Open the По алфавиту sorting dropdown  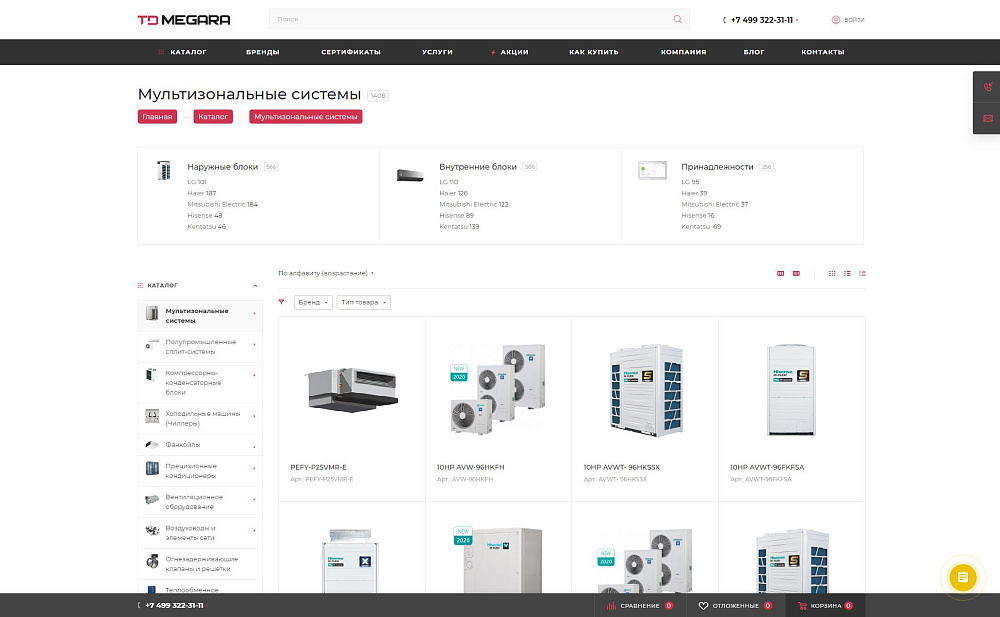pyautogui.click(x=326, y=273)
